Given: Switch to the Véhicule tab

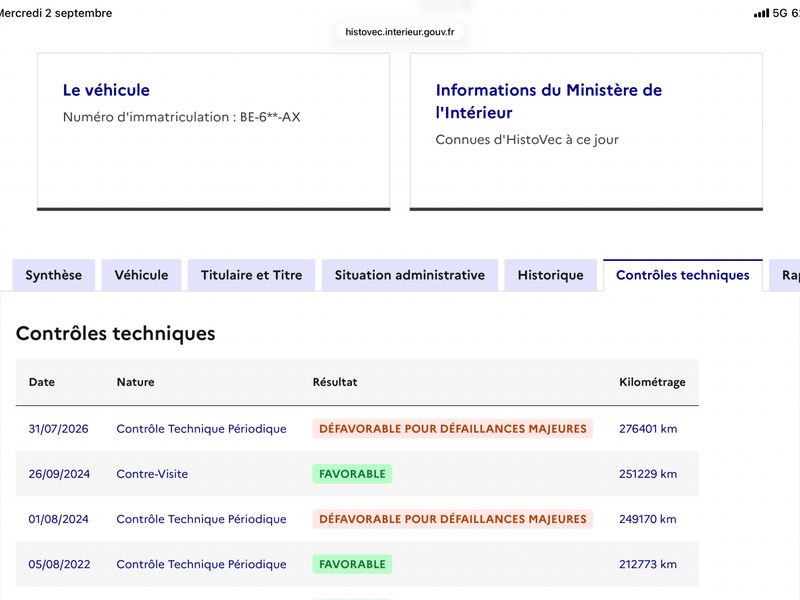Looking at the screenshot, I should (x=141, y=275).
